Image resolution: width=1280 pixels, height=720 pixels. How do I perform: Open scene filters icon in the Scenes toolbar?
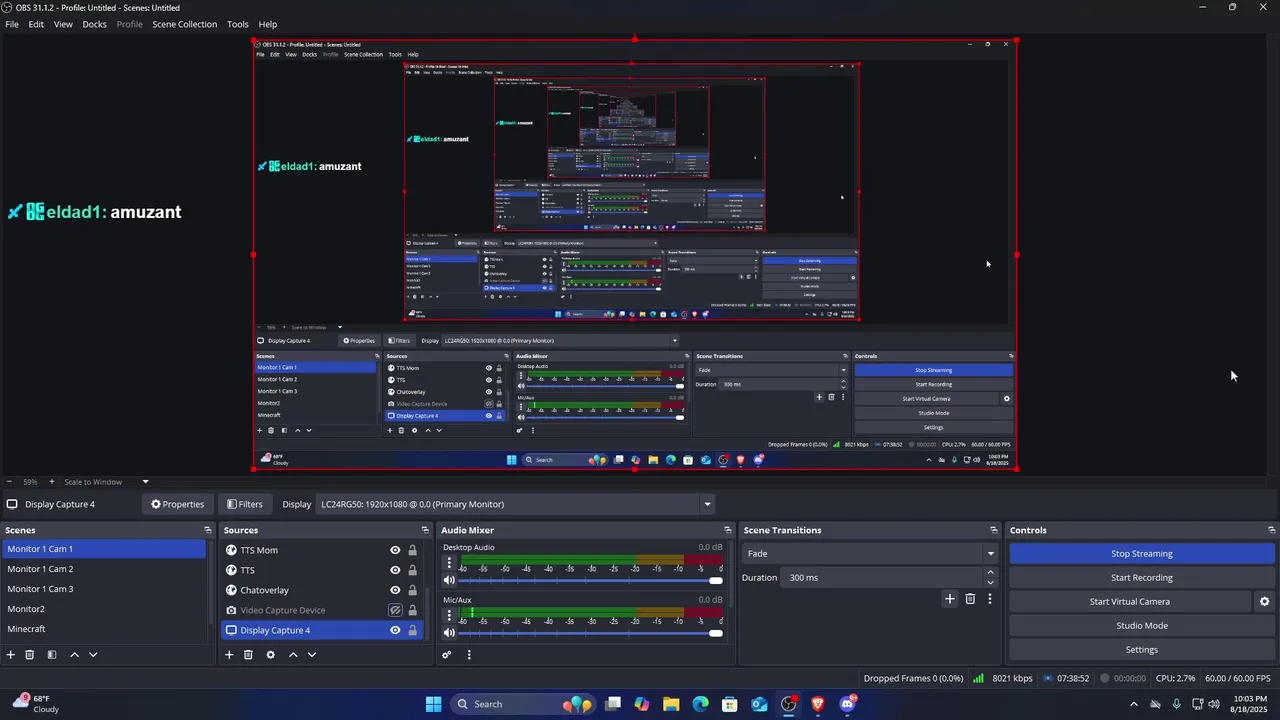point(52,655)
